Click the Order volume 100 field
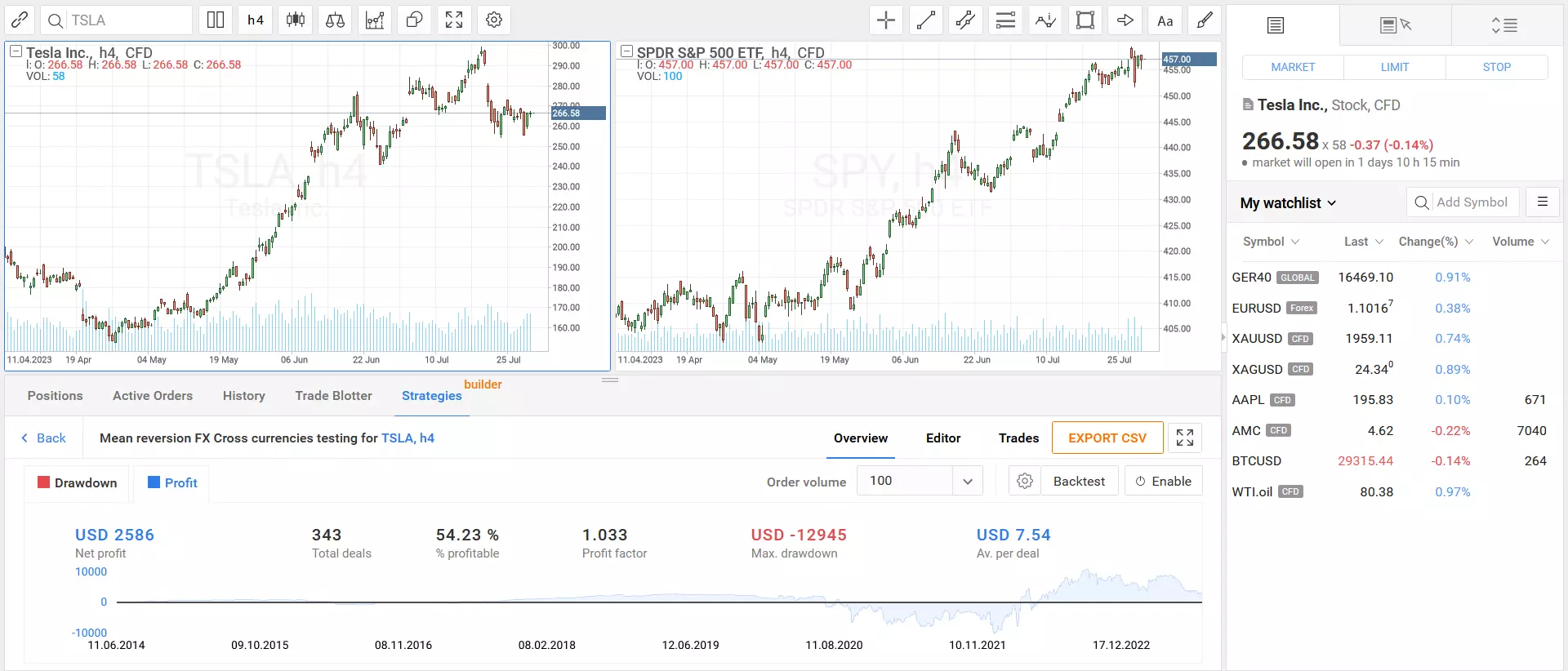The height and width of the screenshot is (671, 1568). click(905, 481)
